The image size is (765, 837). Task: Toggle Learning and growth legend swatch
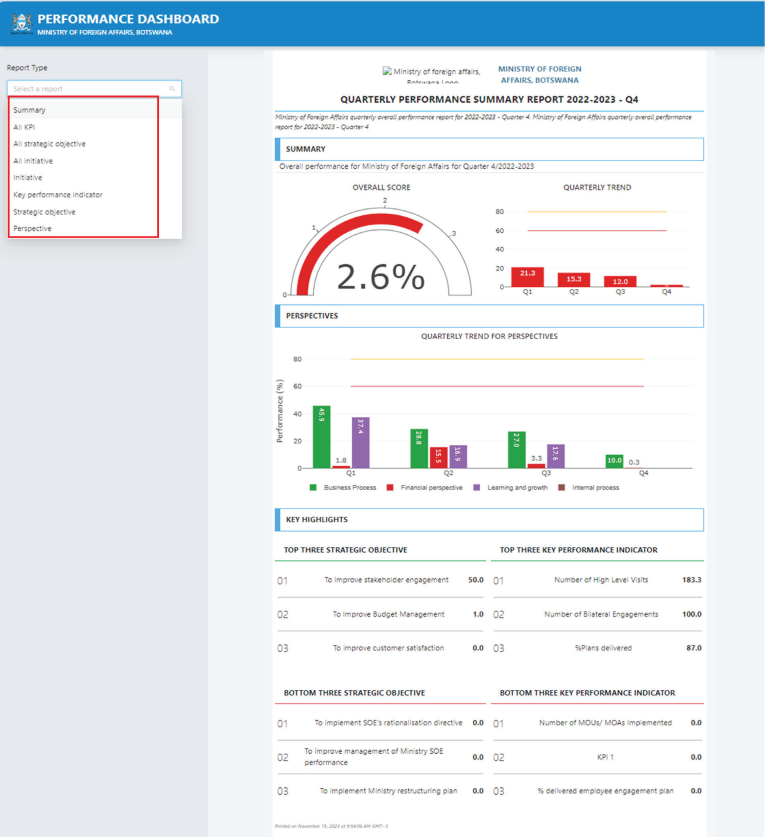coord(477,487)
